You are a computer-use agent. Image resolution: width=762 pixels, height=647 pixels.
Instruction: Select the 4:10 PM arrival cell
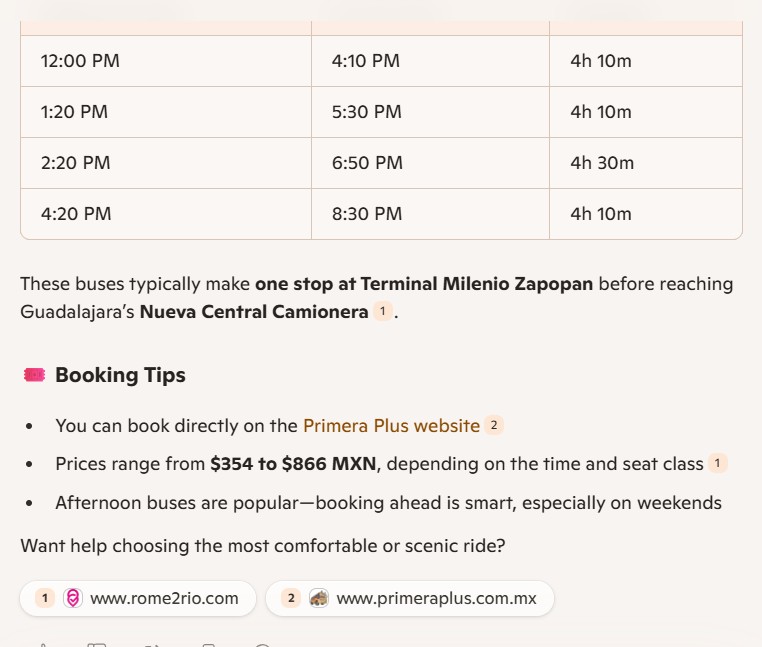366,61
